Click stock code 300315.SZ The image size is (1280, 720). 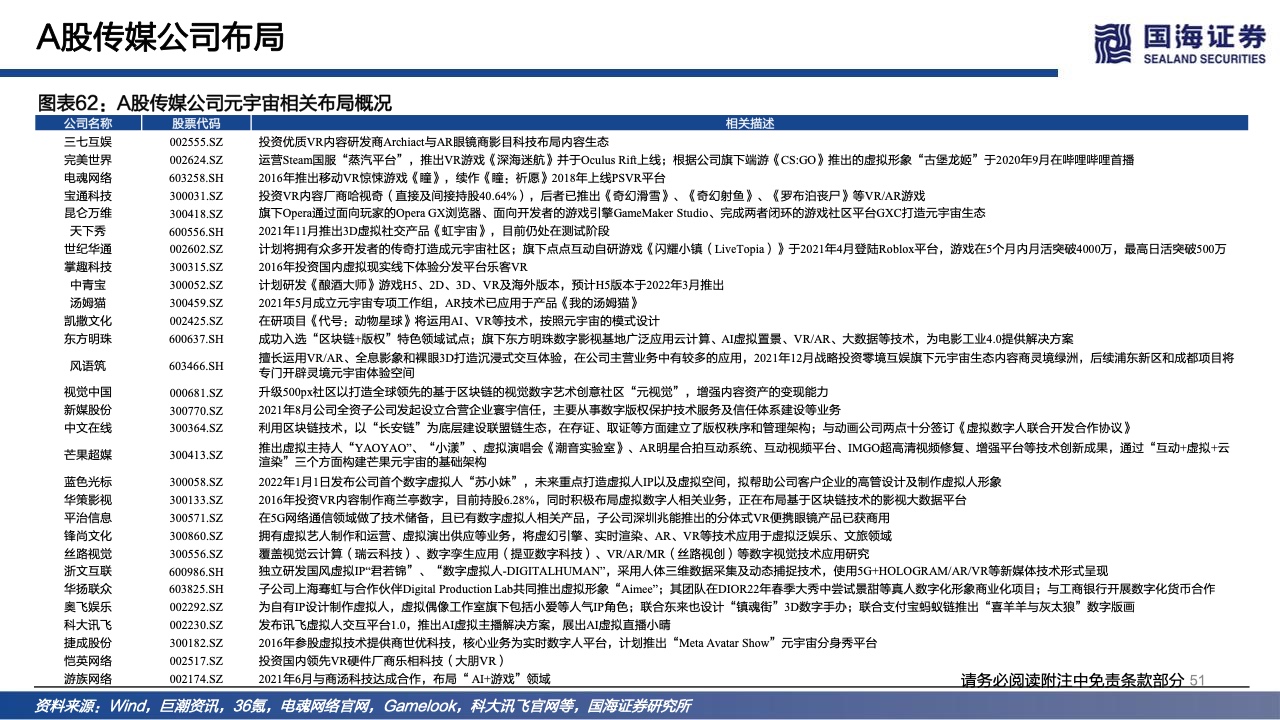(x=196, y=267)
